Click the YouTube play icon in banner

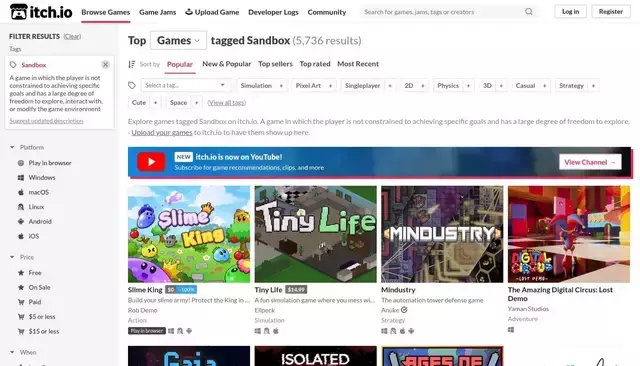tap(151, 162)
